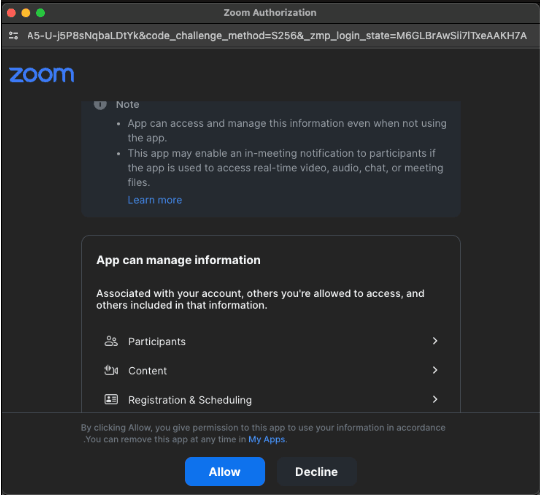540x495 pixels.
Task: Click the Content hand-and-camera icon
Action: pos(111,370)
